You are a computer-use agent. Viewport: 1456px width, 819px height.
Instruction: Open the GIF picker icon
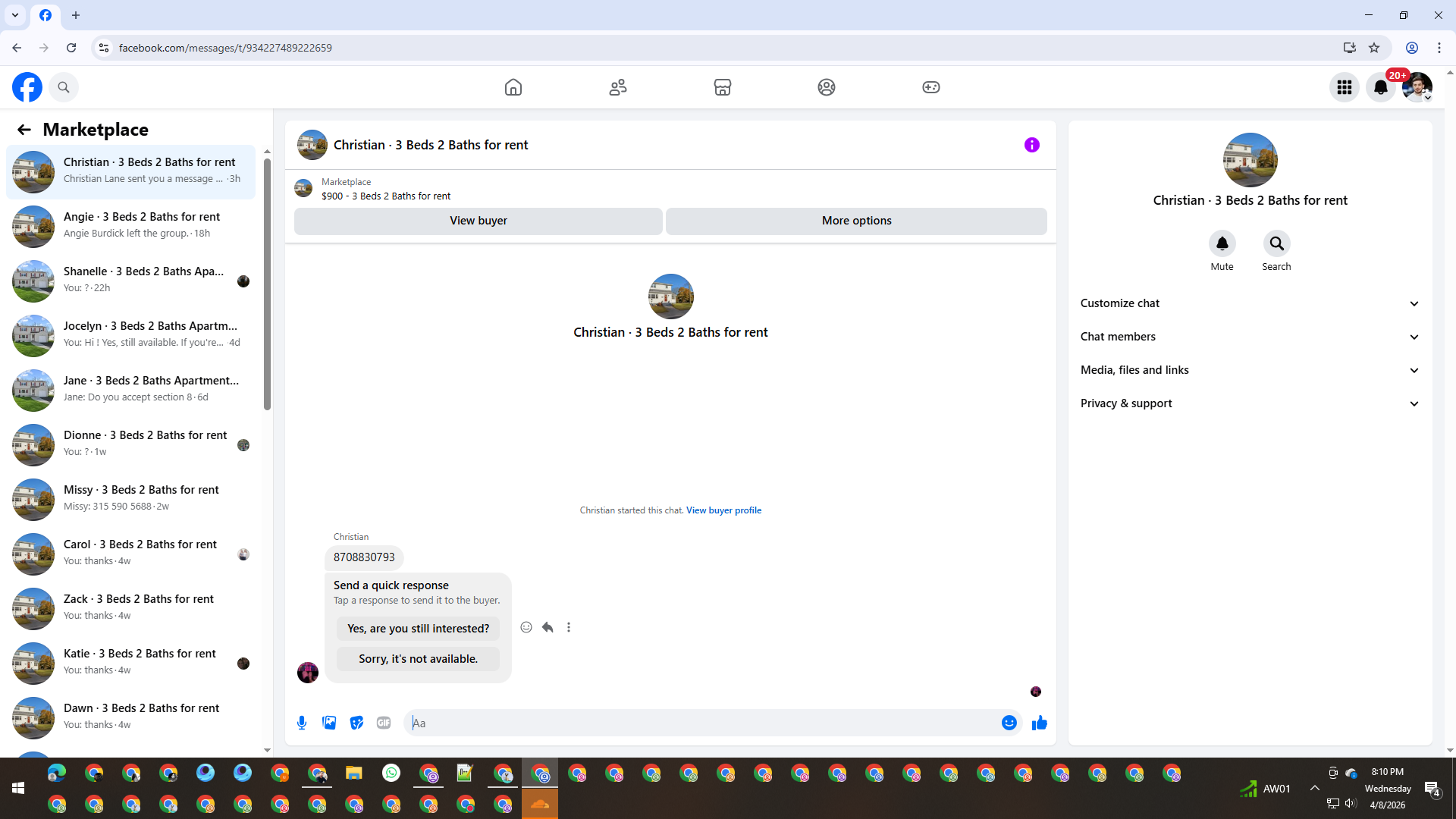pos(384,723)
